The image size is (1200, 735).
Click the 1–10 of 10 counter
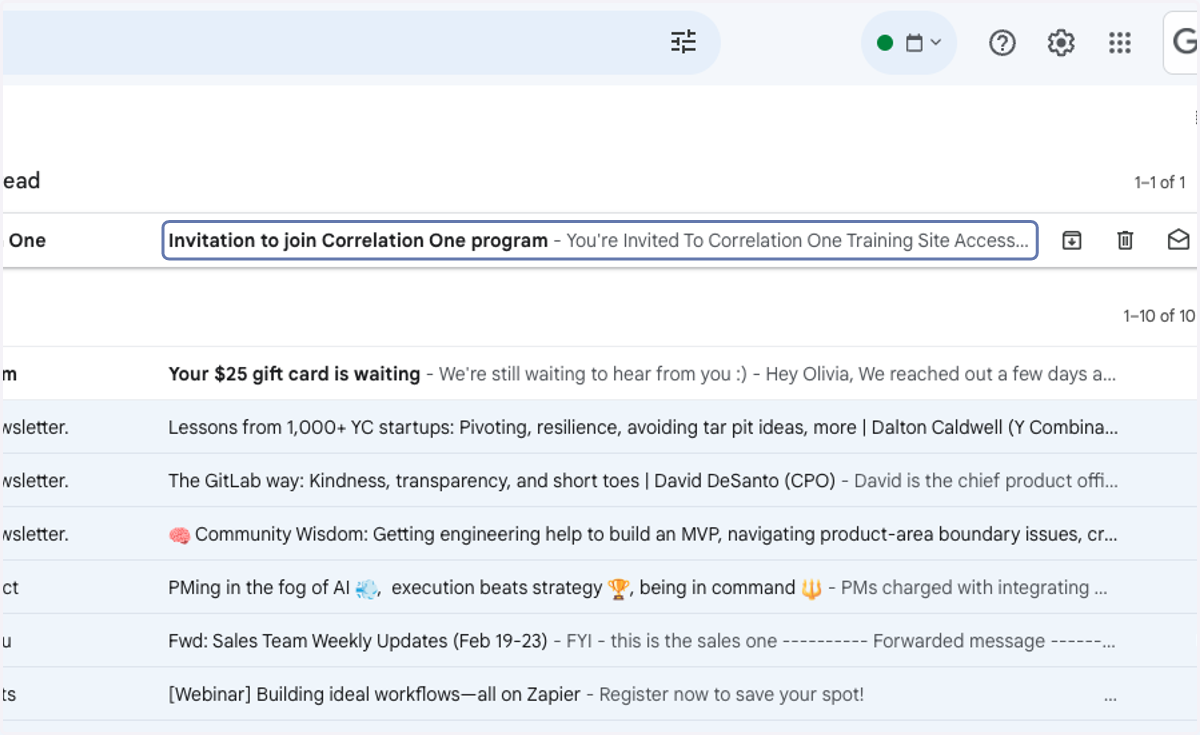1159,316
